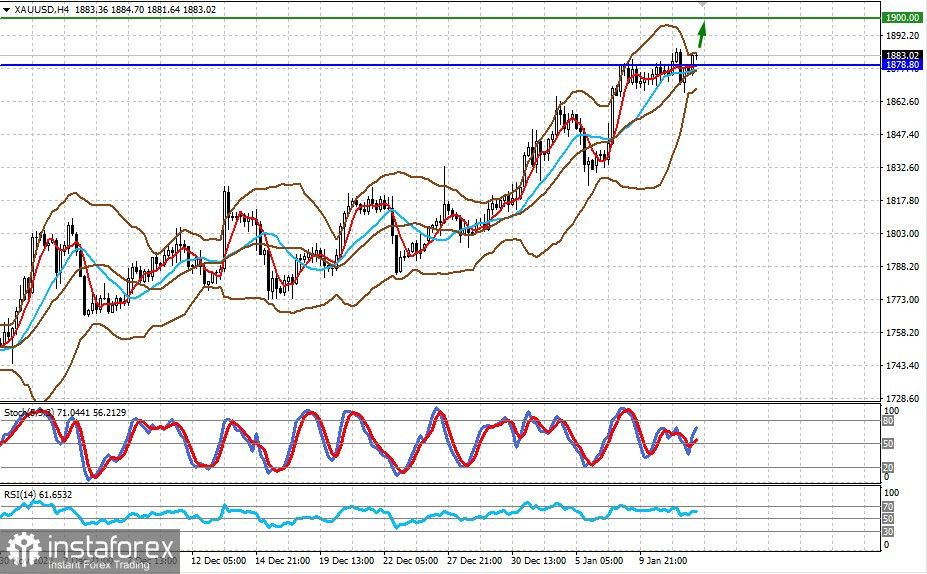
Task: Click the 27 Dec 21:00 time axis label
Action: [x=474, y=560]
